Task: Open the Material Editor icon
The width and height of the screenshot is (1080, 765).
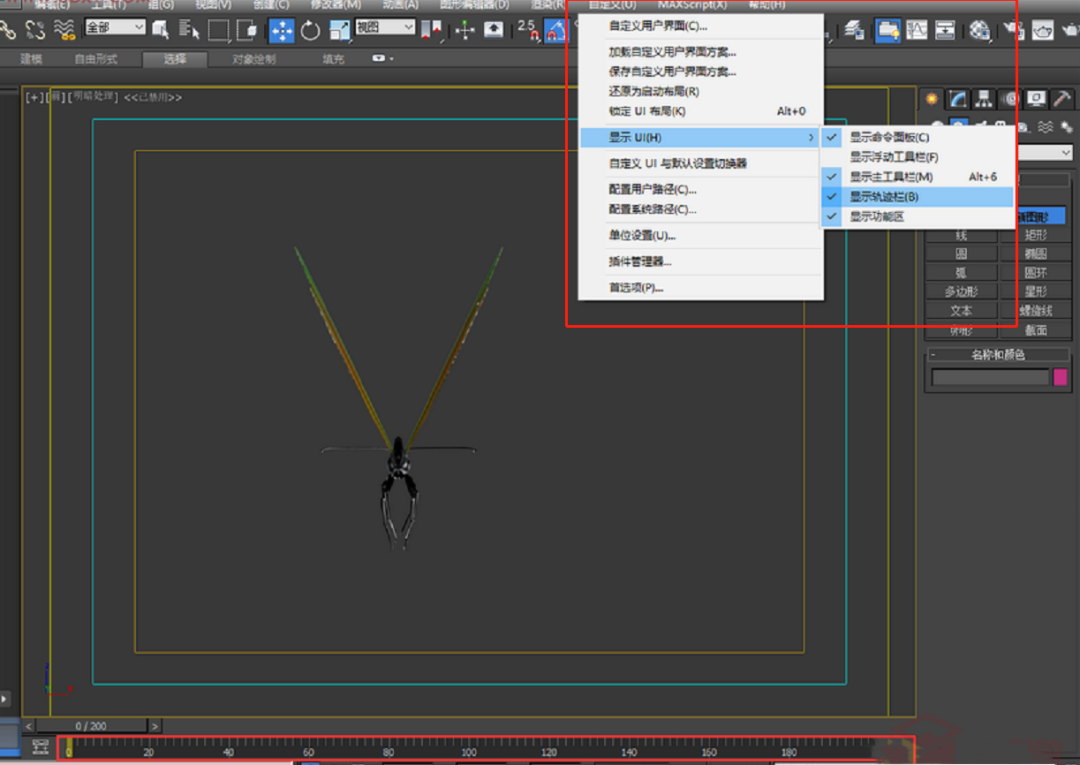Action: point(979,30)
